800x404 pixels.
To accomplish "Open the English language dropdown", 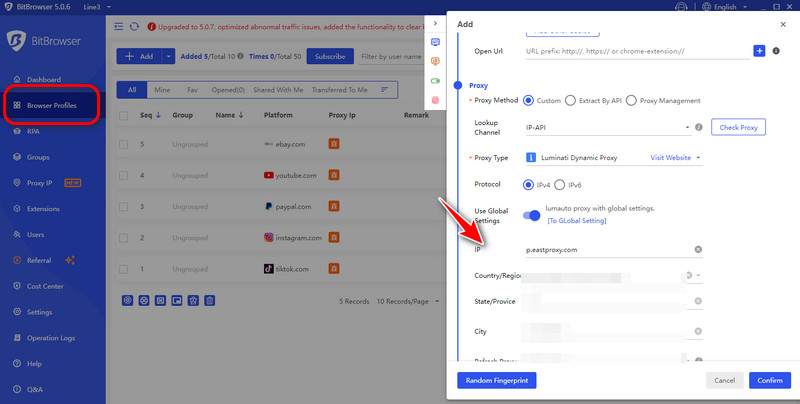I will tap(725, 7).
